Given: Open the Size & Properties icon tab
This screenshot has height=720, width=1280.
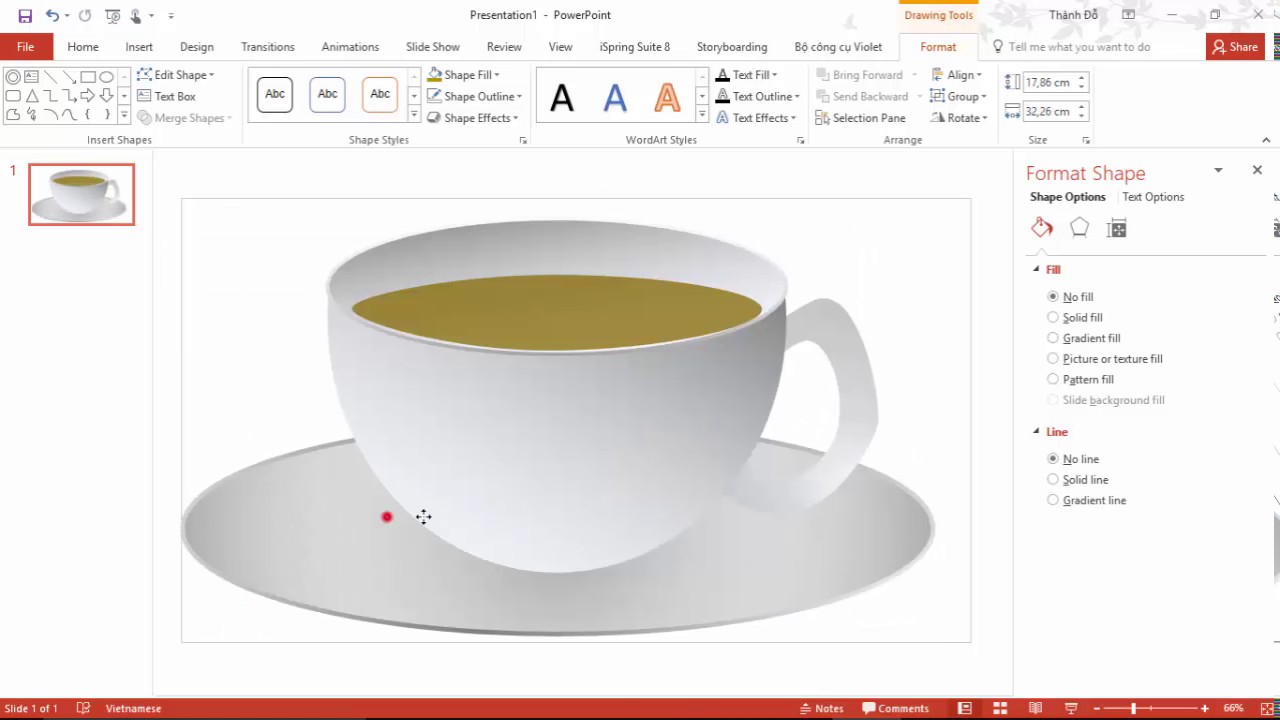Looking at the screenshot, I should [x=1117, y=229].
